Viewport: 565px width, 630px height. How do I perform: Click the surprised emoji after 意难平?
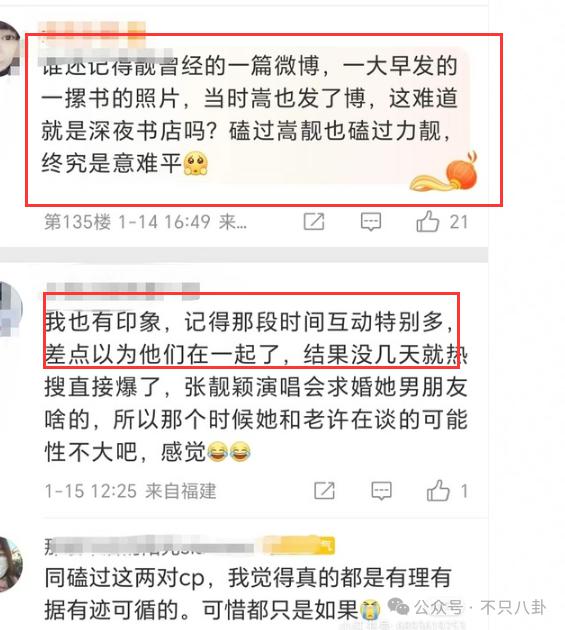tap(196, 164)
